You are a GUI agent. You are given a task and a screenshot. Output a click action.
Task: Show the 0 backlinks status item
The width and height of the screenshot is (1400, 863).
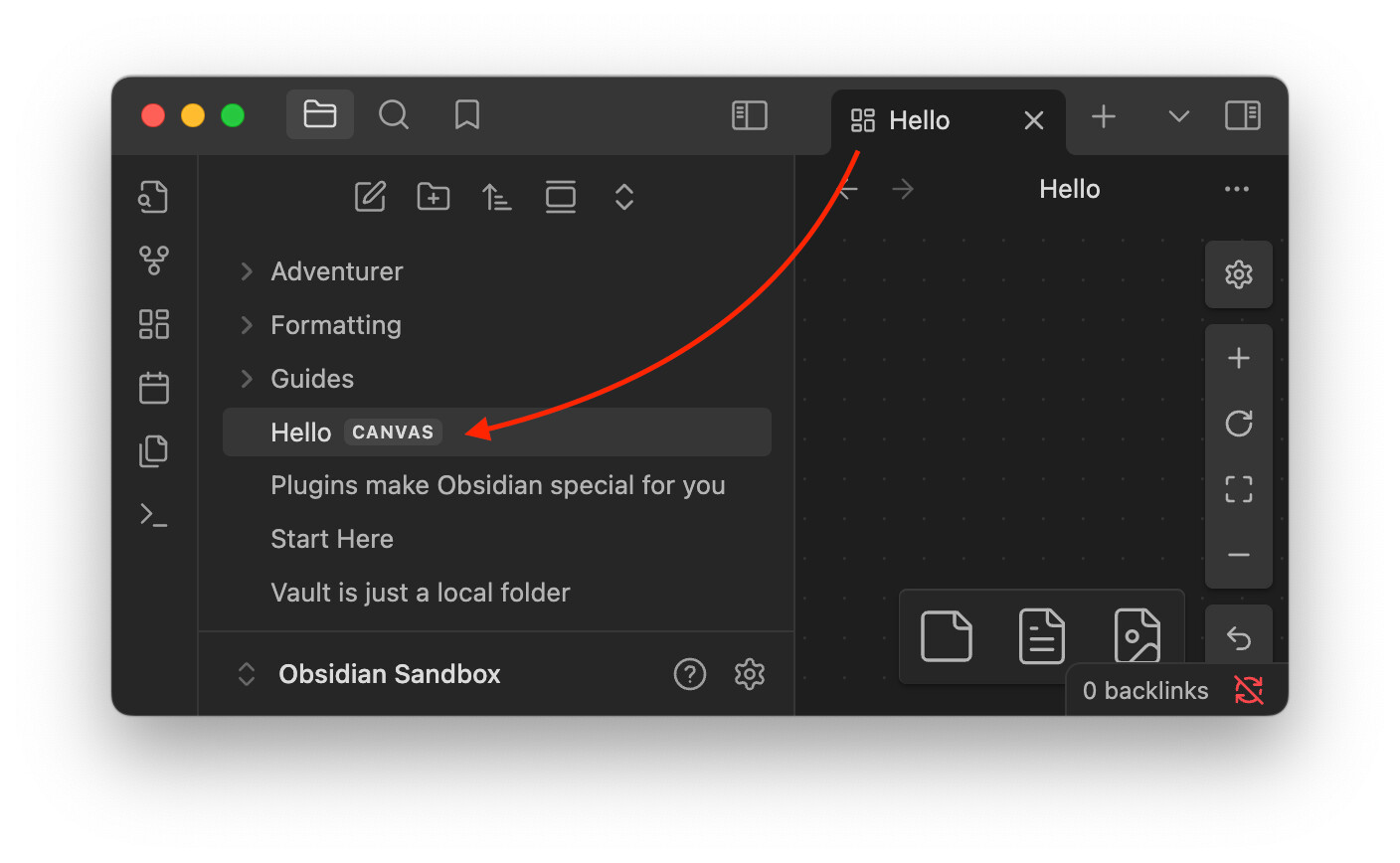tap(1145, 691)
